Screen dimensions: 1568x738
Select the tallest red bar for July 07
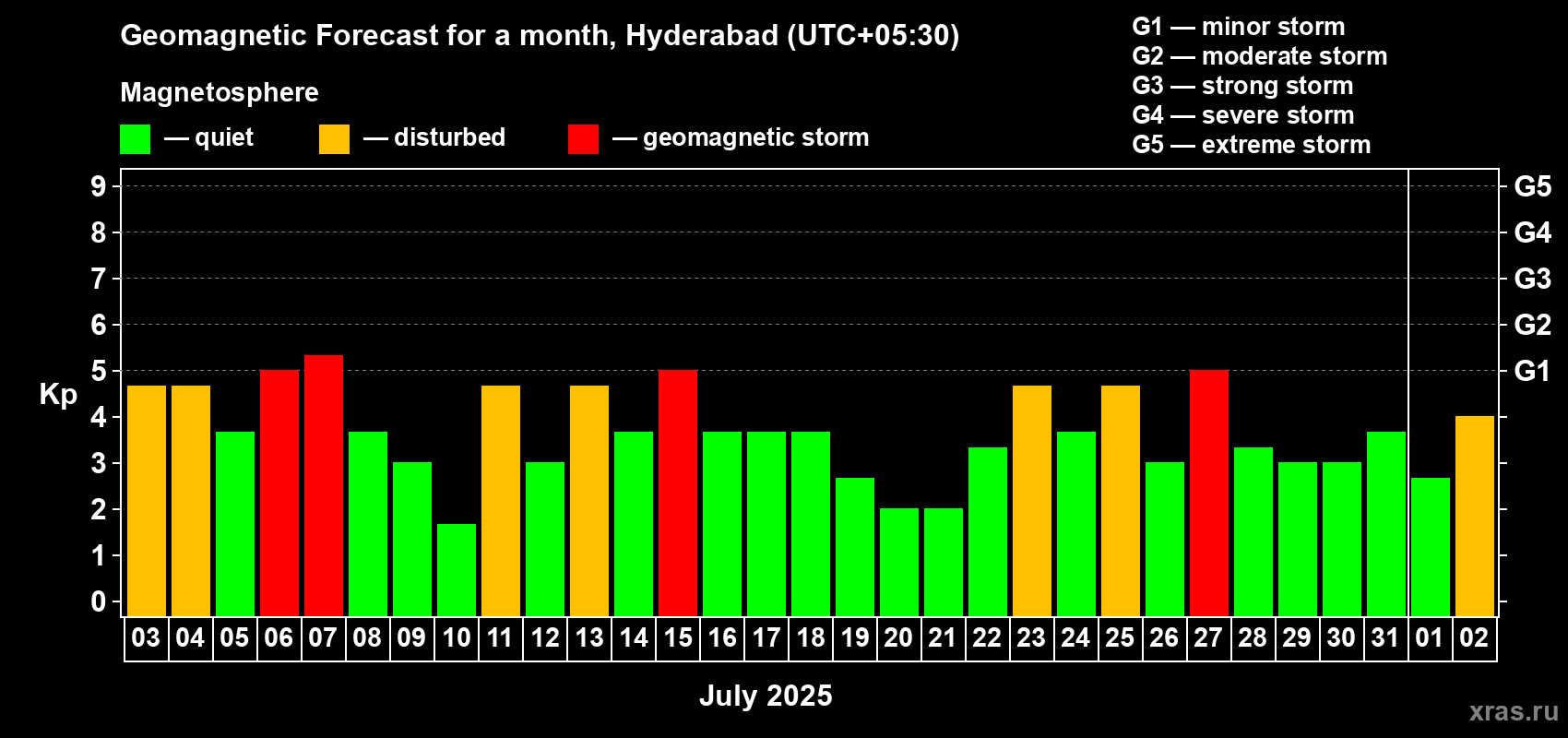coord(324,485)
